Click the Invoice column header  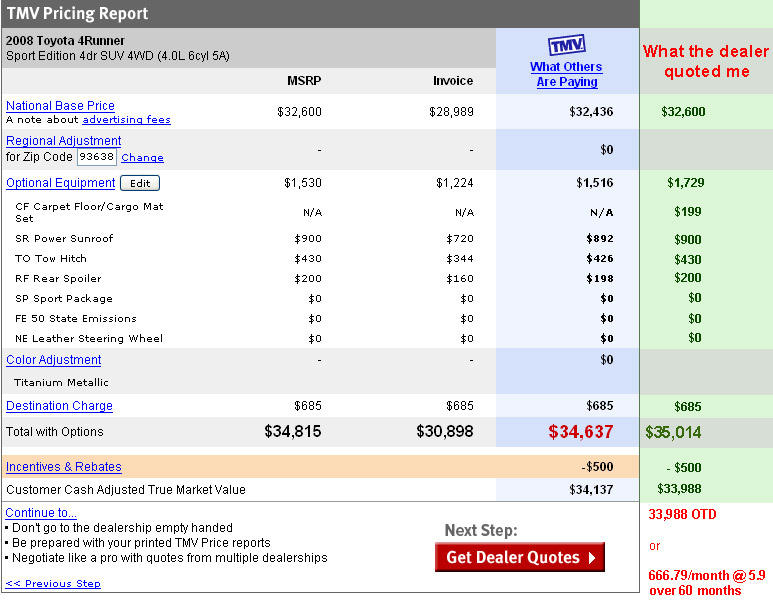tap(453, 80)
